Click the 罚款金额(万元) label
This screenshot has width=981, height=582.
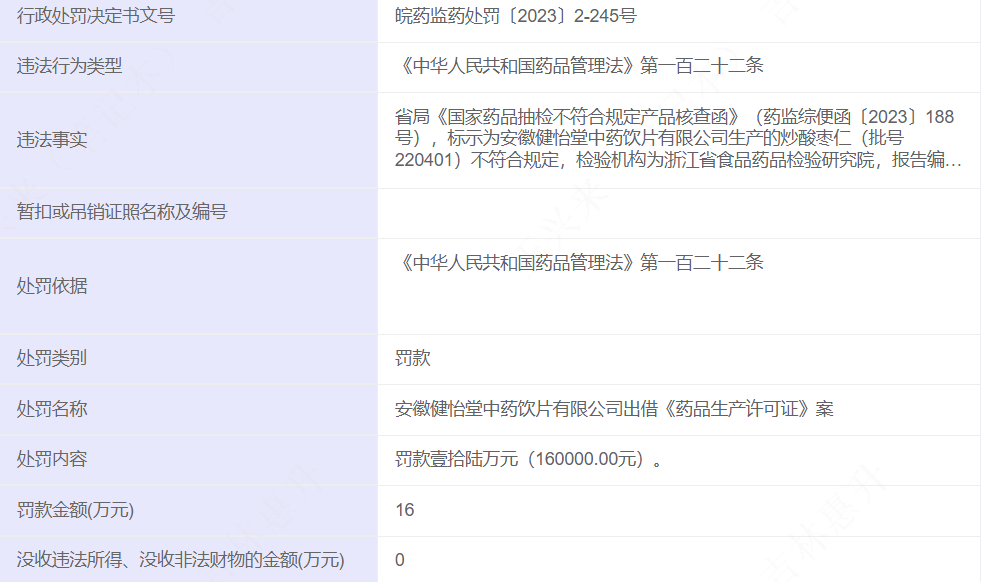[76, 510]
